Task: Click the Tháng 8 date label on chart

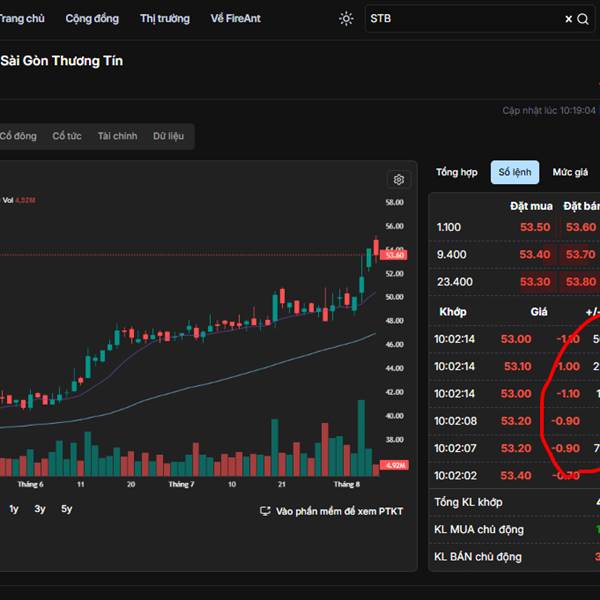Action: coord(347,484)
